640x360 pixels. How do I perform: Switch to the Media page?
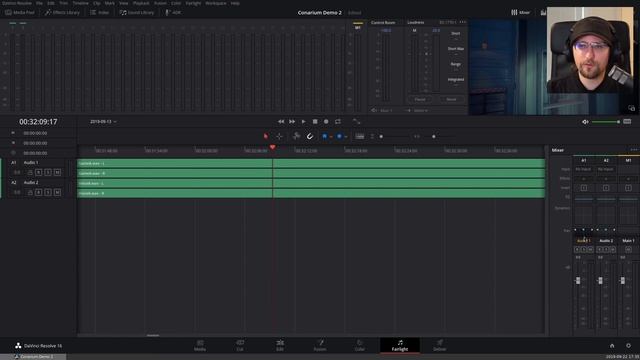point(200,345)
